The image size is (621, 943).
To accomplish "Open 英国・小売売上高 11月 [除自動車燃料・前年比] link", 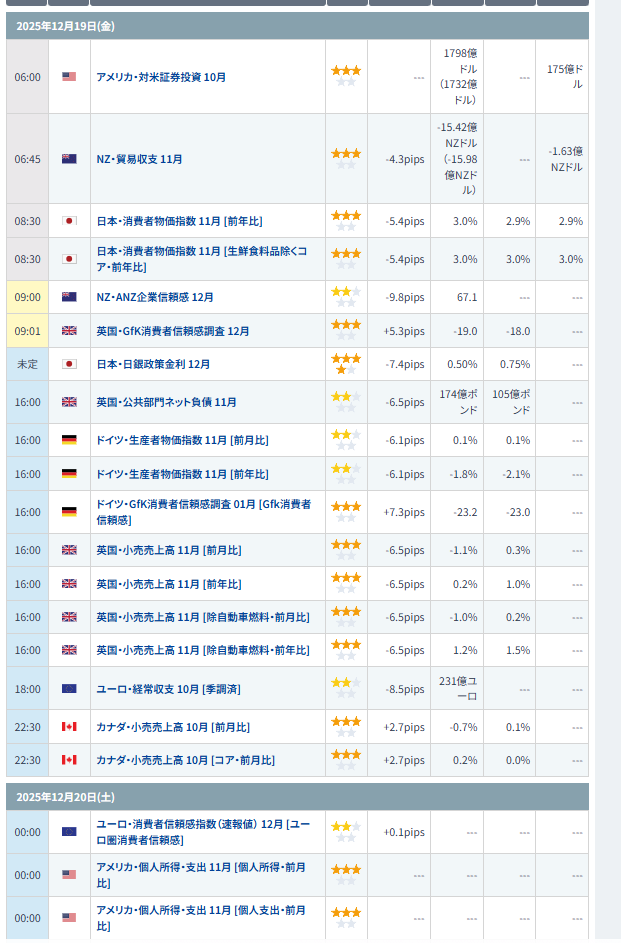I will 203,650.
